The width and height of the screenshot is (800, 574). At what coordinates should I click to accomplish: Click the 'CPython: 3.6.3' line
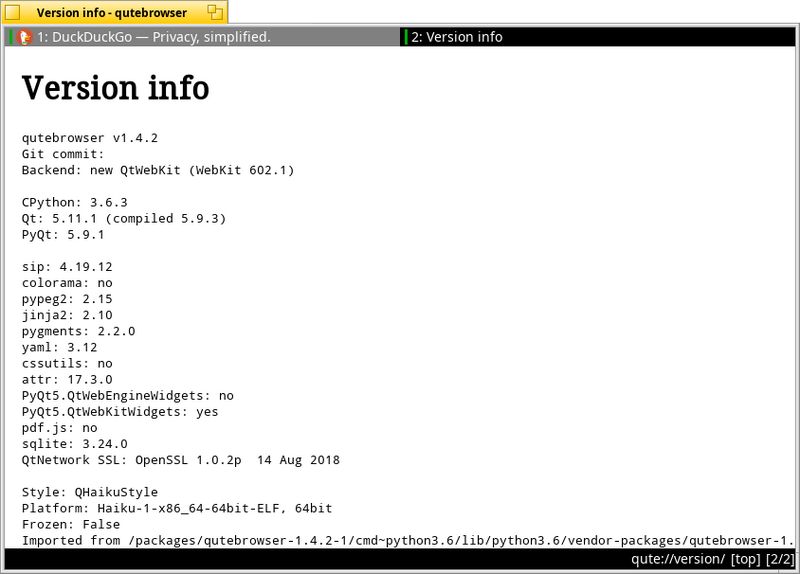pos(74,202)
